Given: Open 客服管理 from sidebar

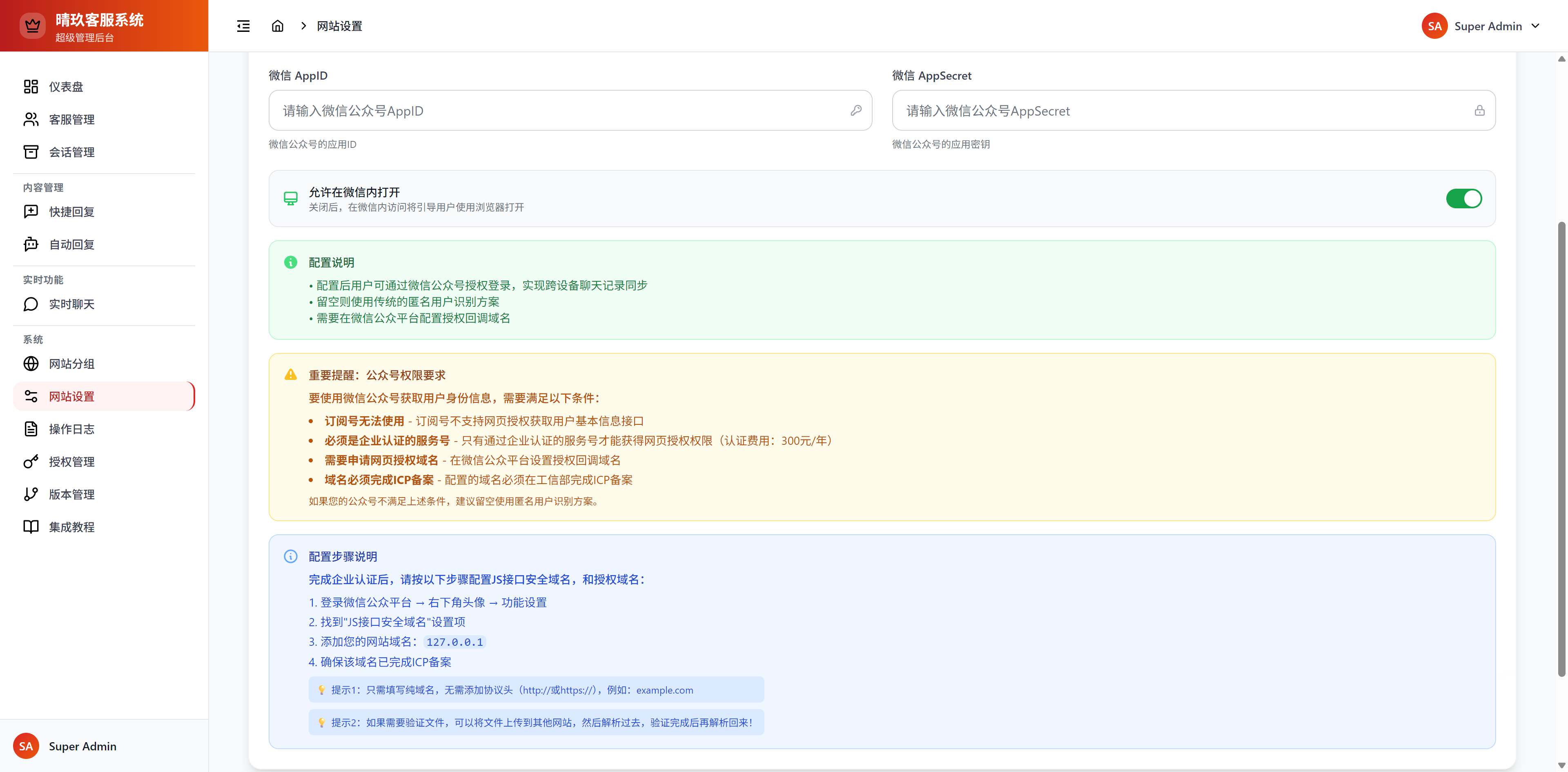Looking at the screenshot, I should click(71, 119).
